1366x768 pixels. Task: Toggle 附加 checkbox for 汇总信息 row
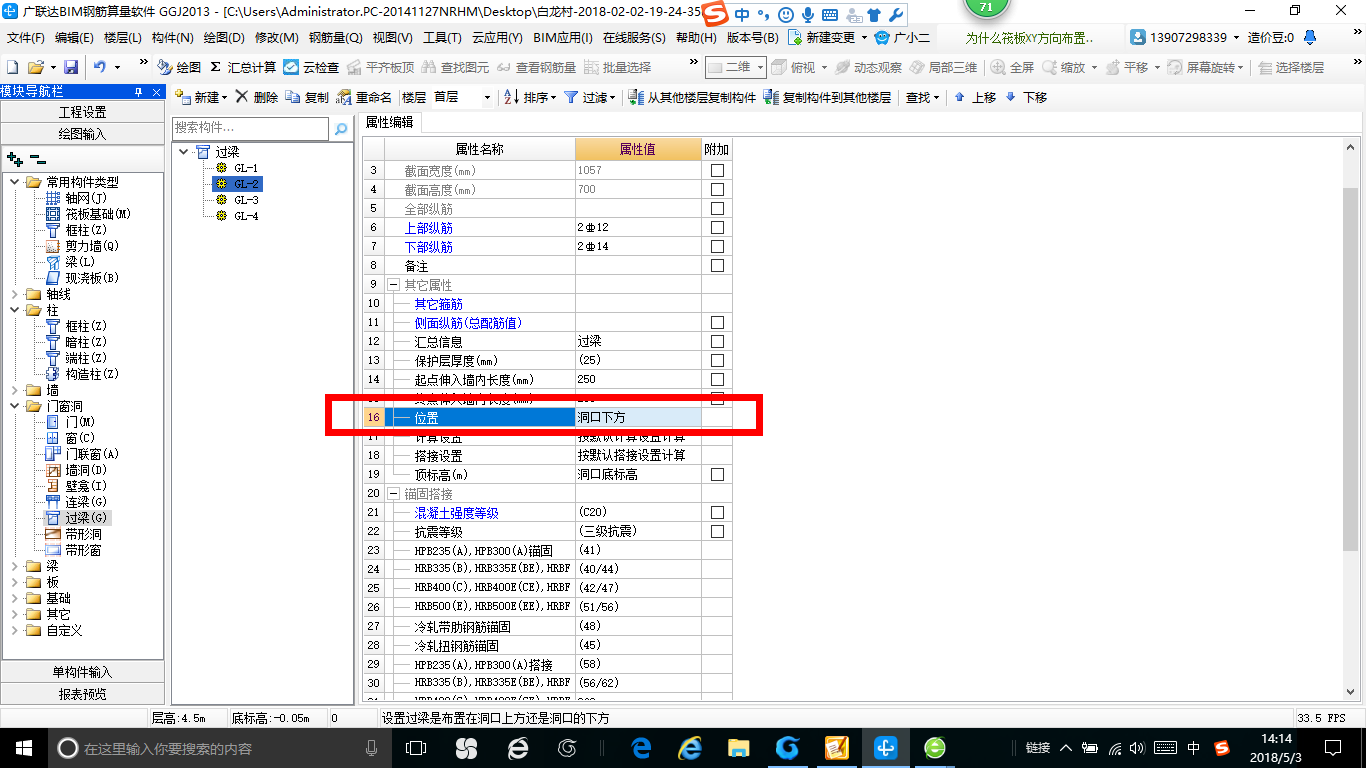[x=717, y=342]
